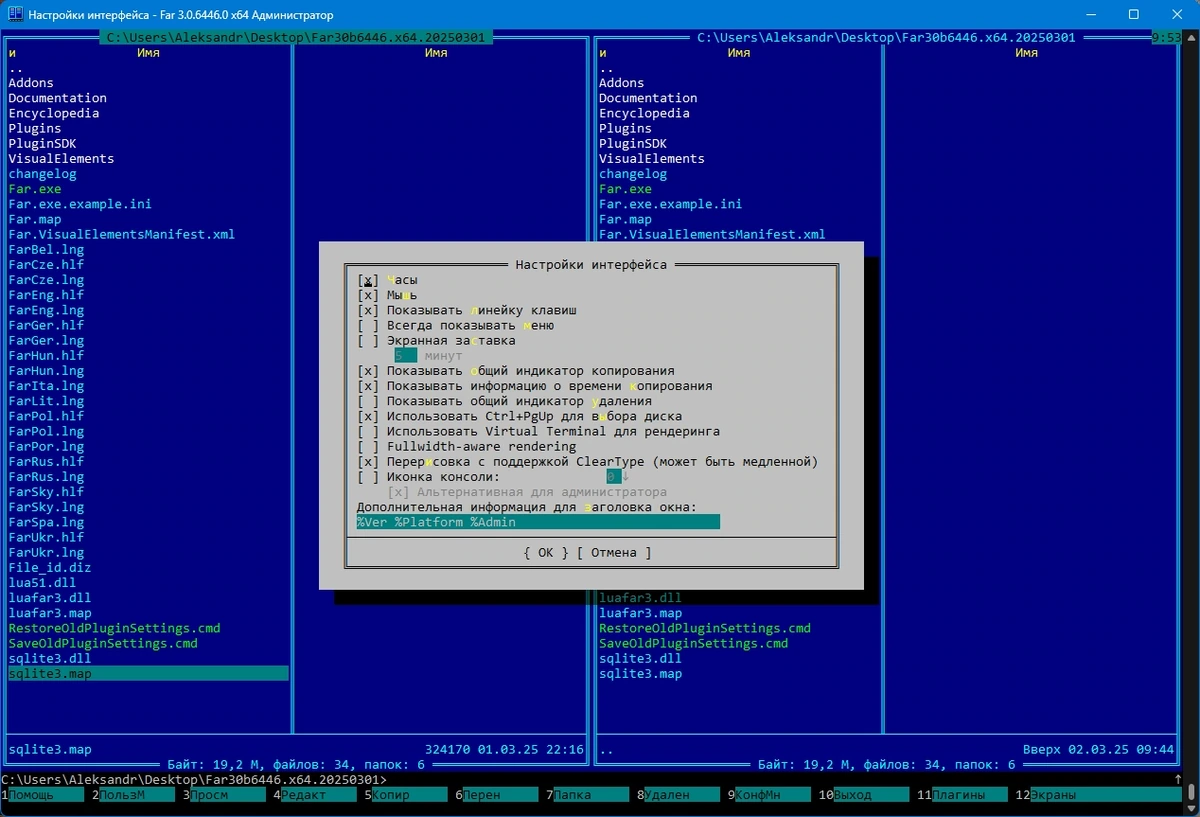Select Far.exe in right panel

(x=625, y=189)
